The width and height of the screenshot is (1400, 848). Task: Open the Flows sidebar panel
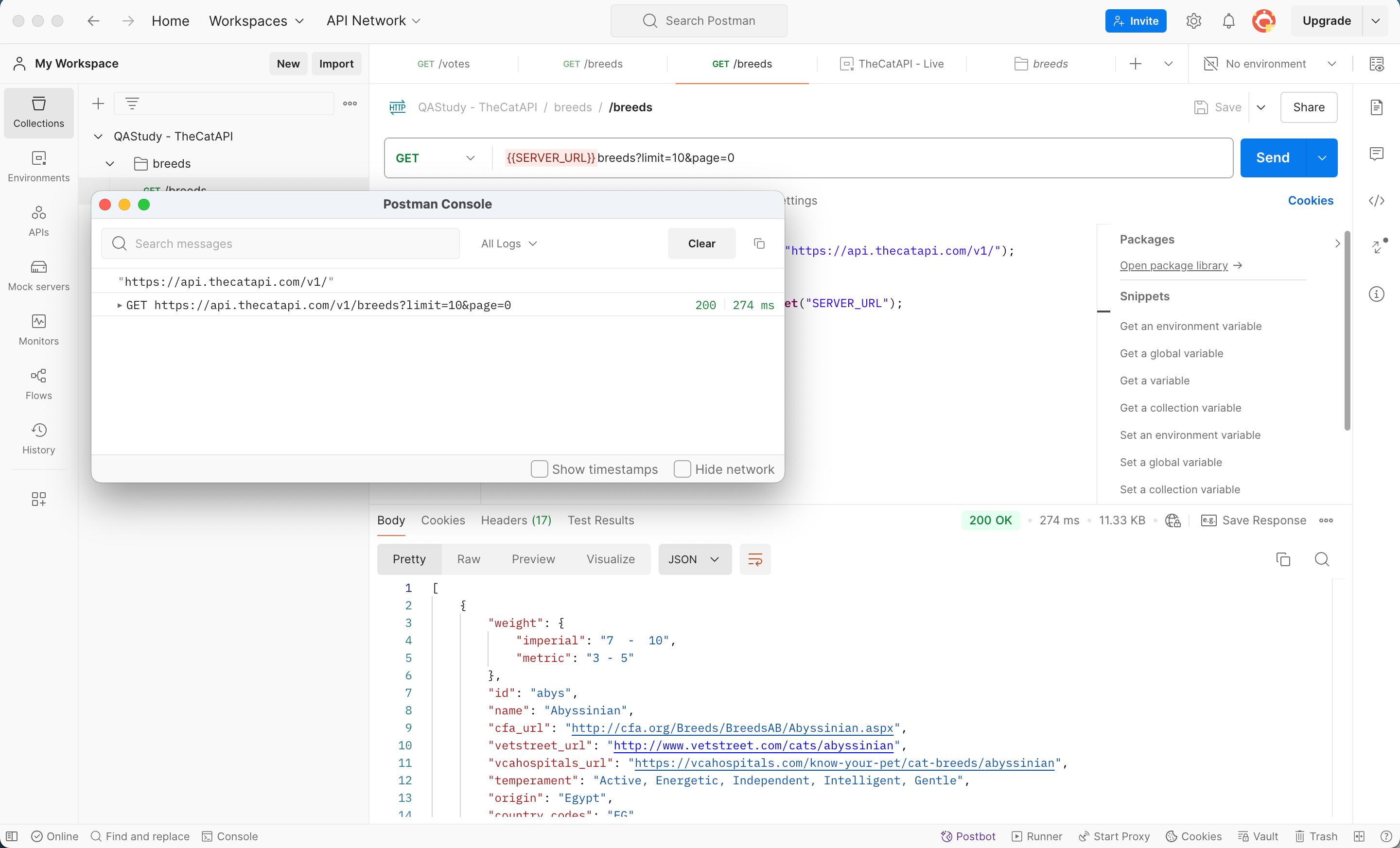[x=38, y=385]
